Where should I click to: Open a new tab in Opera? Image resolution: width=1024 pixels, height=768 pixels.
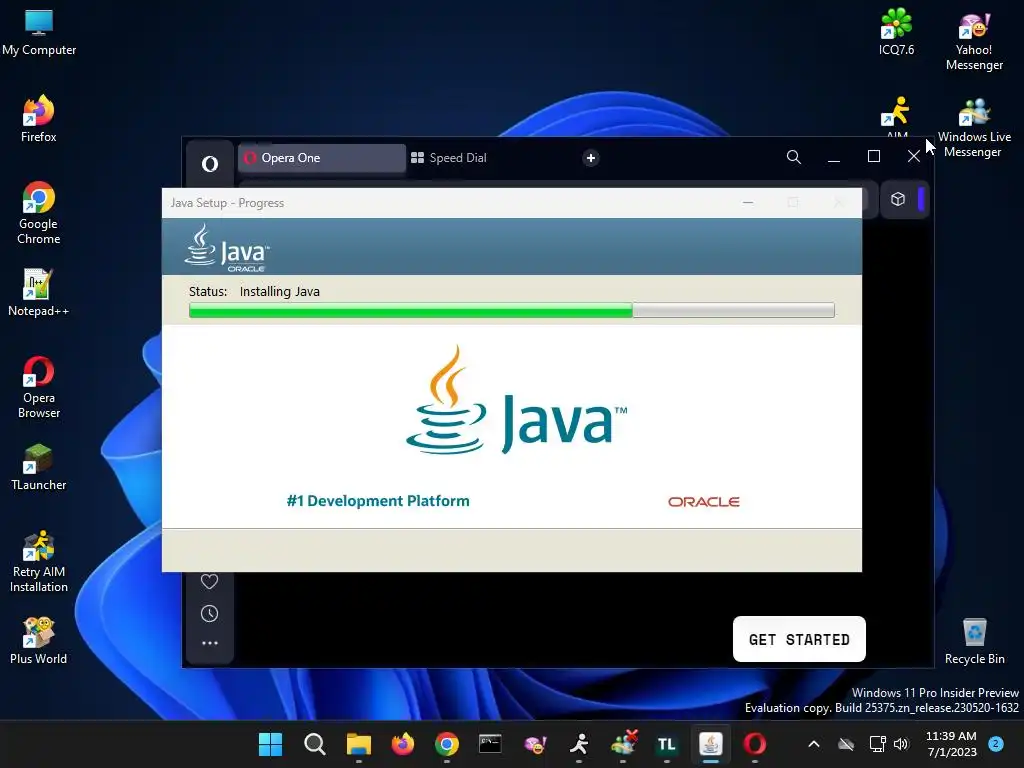pos(590,158)
